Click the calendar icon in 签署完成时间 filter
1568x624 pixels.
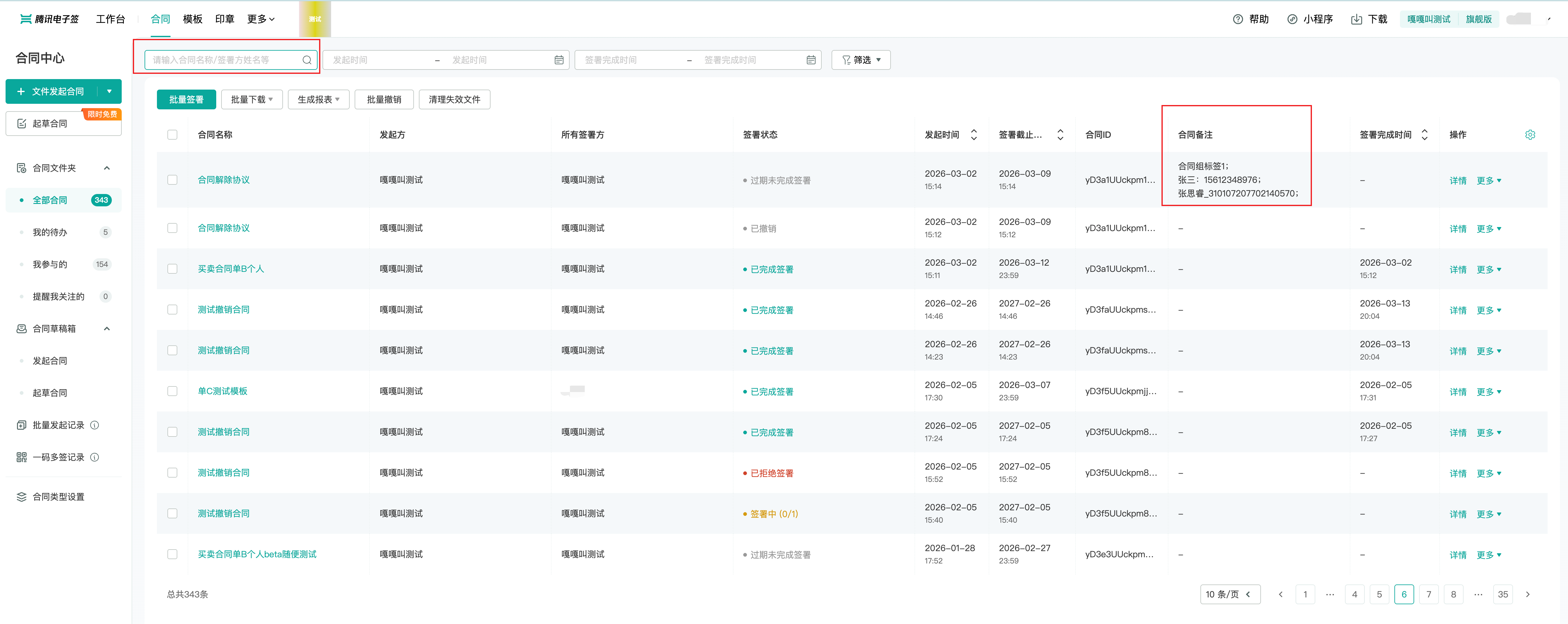tap(811, 60)
